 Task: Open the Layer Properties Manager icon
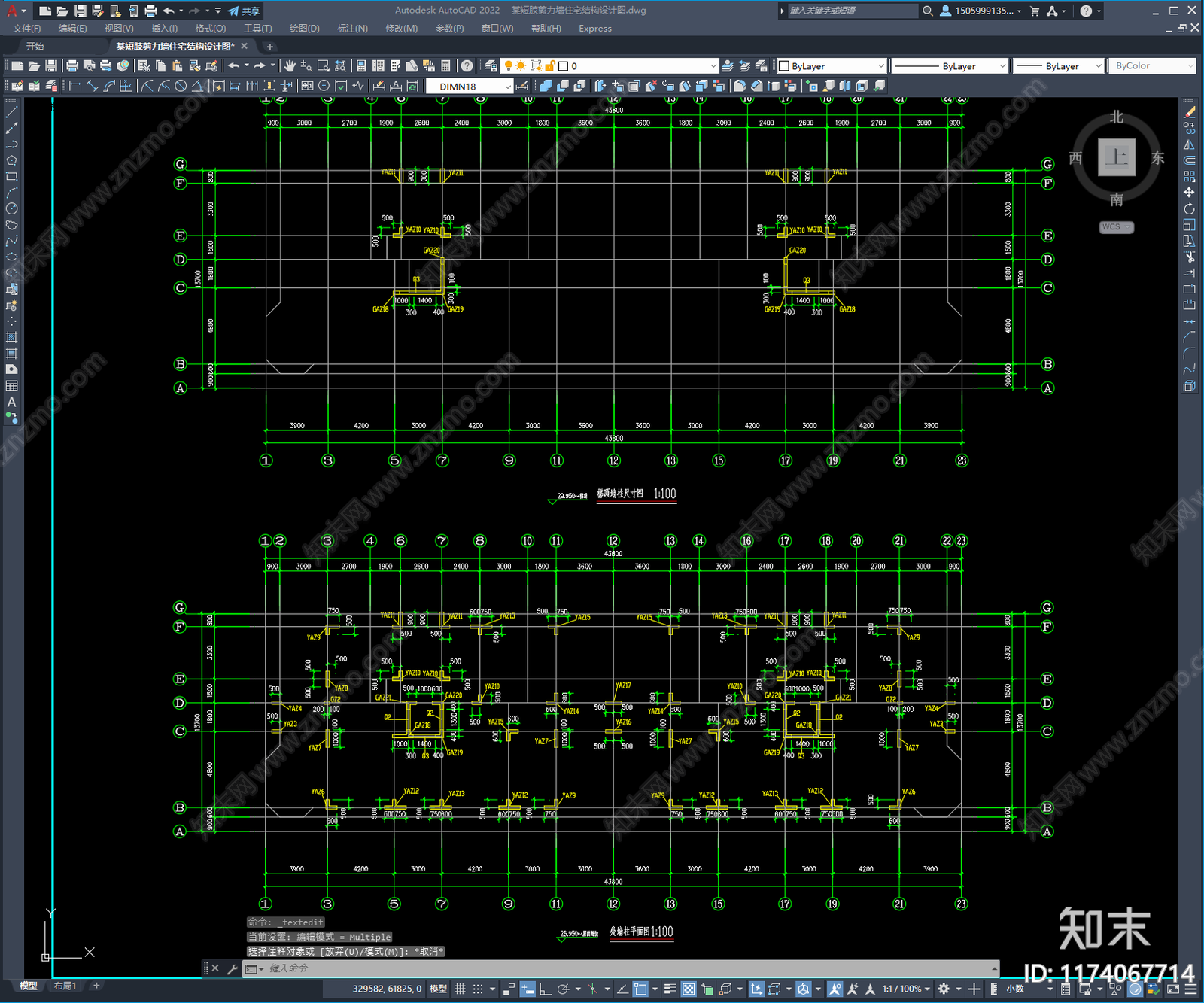point(491,66)
